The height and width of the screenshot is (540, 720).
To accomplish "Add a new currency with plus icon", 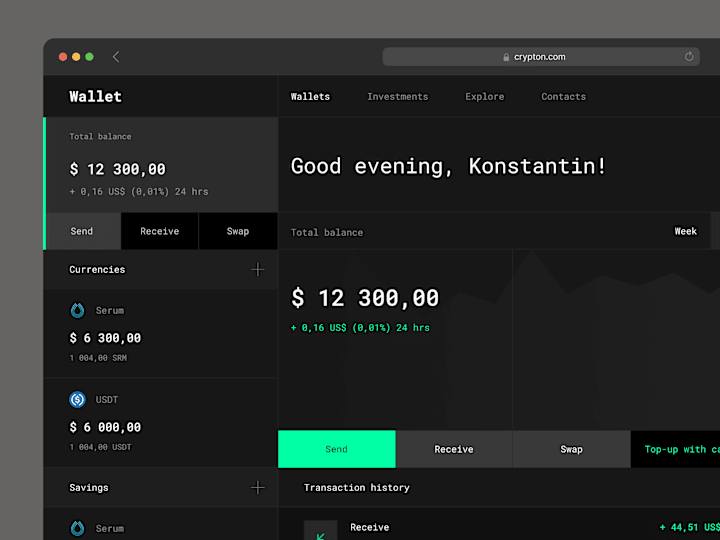I will click(258, 270).
